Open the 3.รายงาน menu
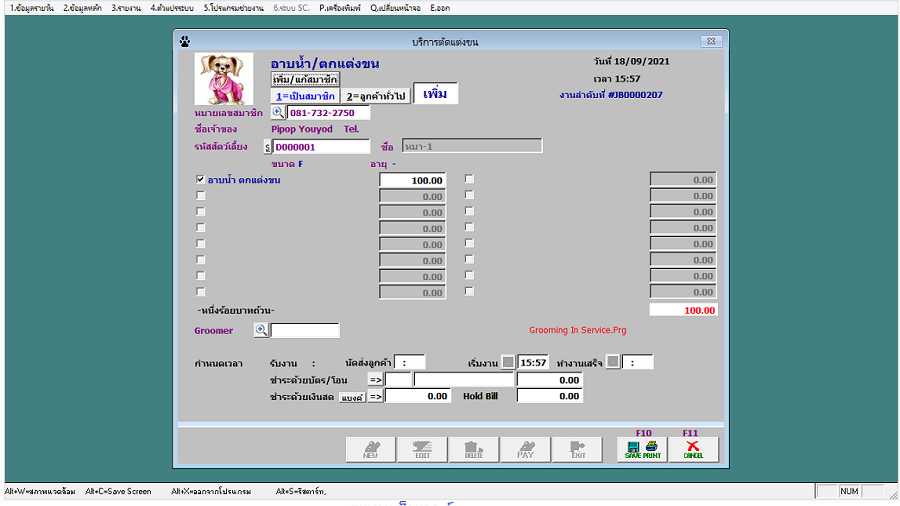The image size is (900, 506). pyautogui.click(x=126, y=7)
